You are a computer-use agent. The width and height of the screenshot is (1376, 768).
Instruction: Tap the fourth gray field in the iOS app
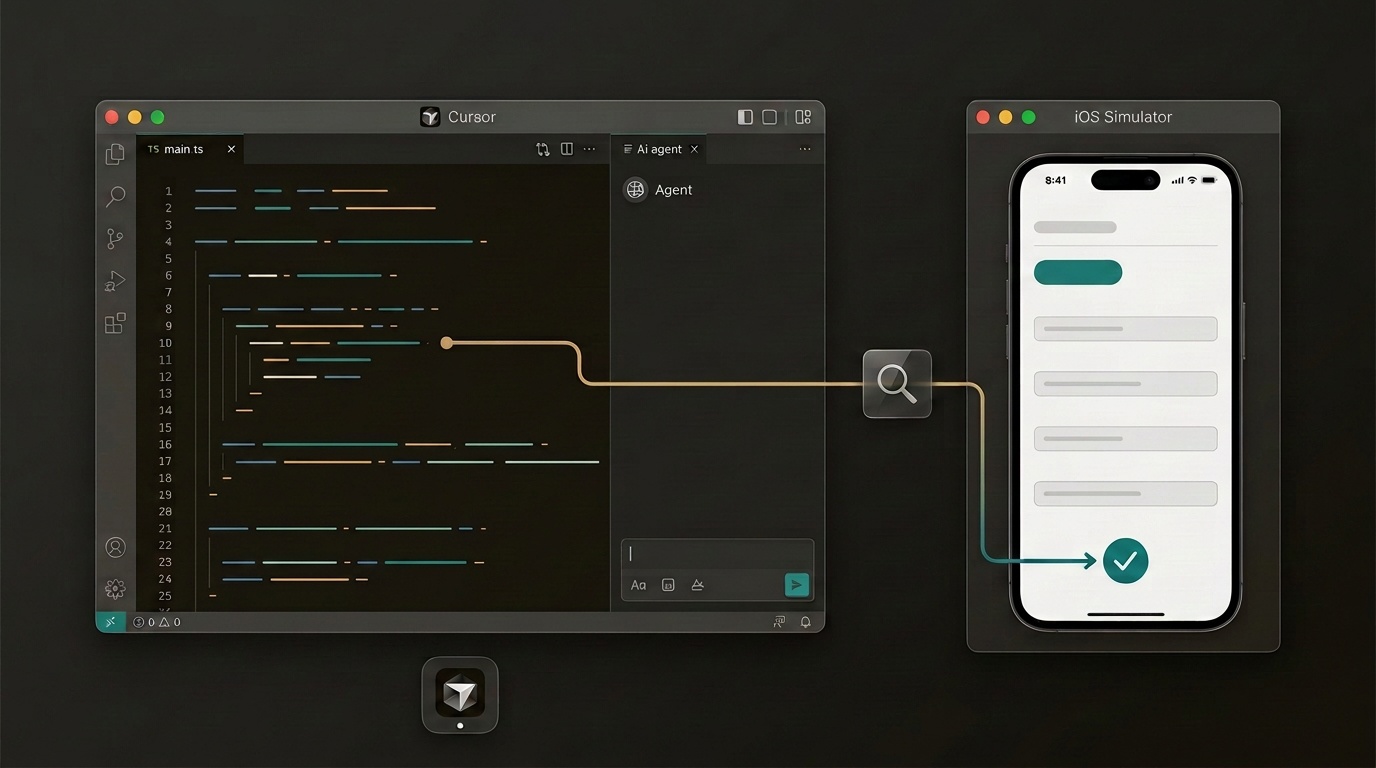click(x=1125, y=493)
